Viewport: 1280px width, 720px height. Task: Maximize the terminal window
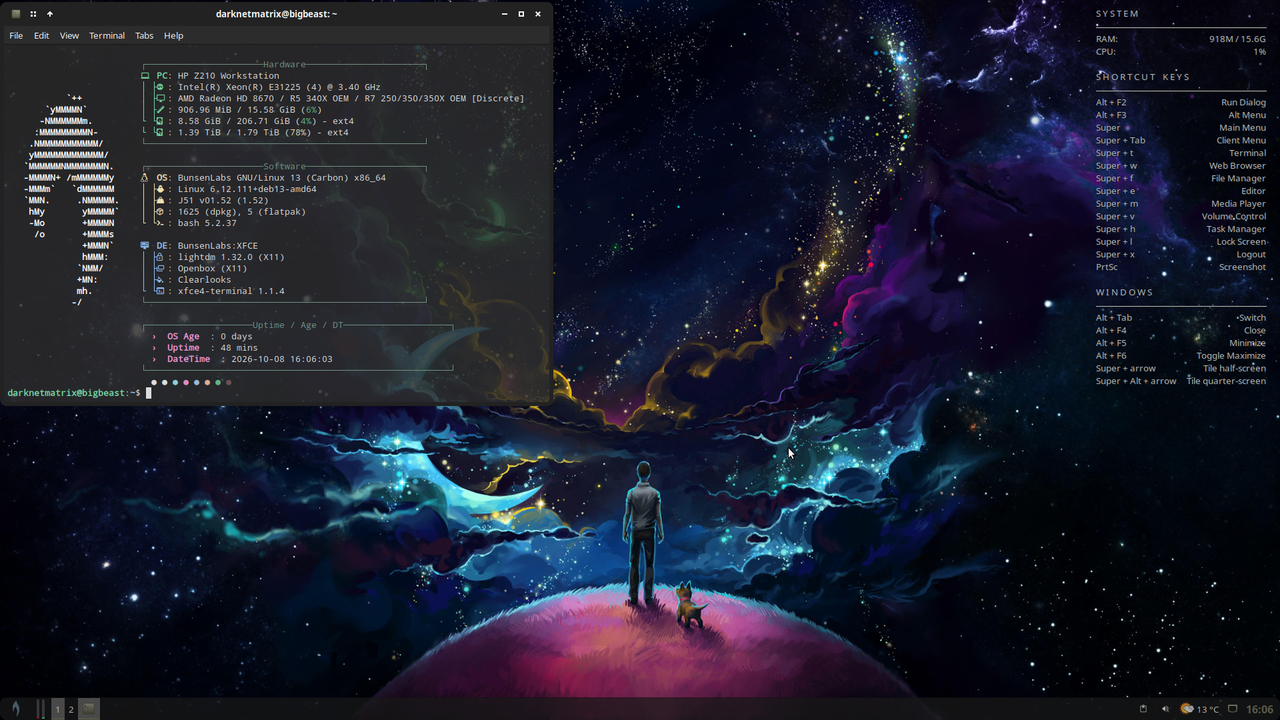pos(521,14)
